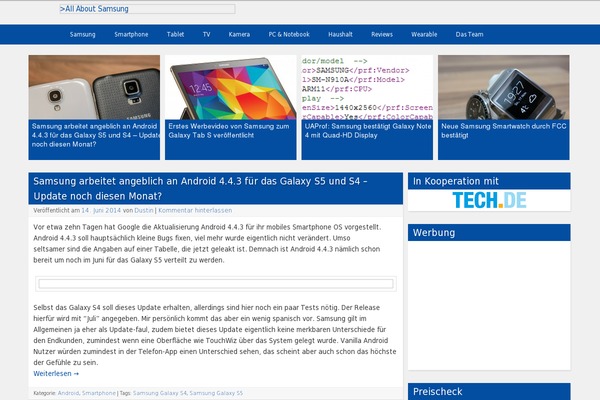Open the main article headline about Android 4.4.3
Screen dimensions: 600x400
[x=200, y=188]
